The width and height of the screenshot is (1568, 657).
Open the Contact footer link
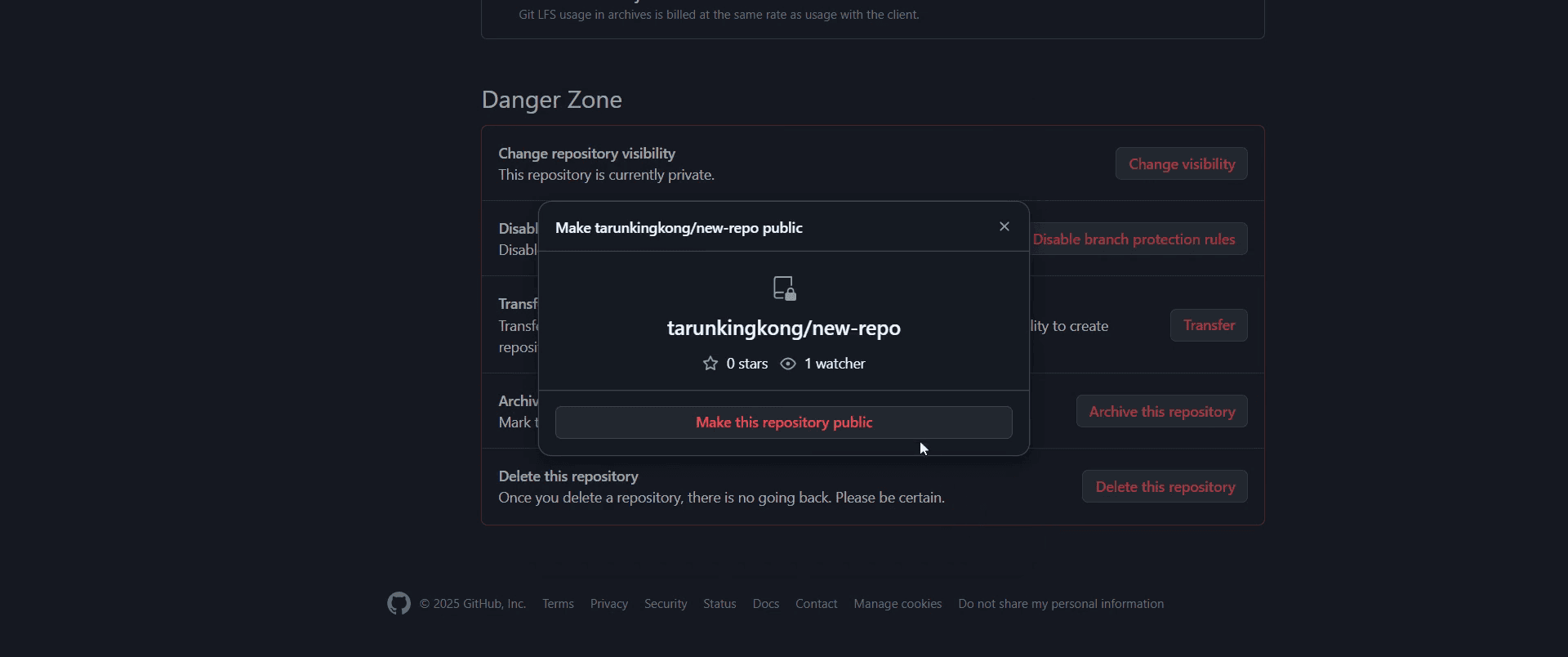[x=817, y=604]
